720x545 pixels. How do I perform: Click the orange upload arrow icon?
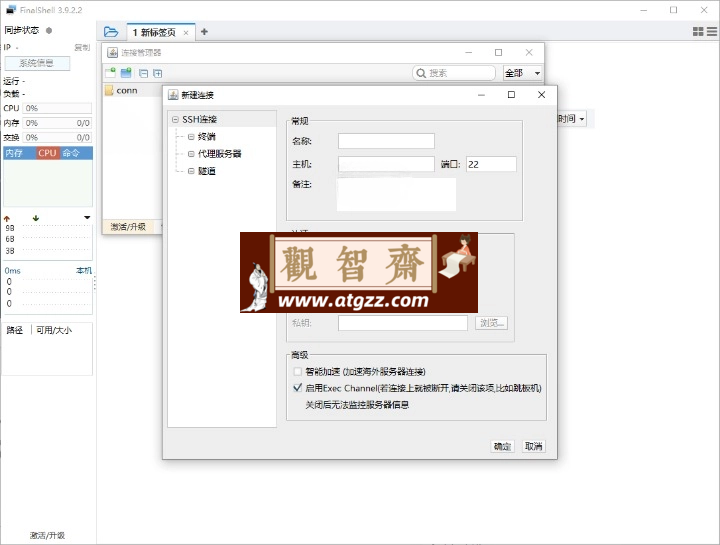click(x=7, y=219)
